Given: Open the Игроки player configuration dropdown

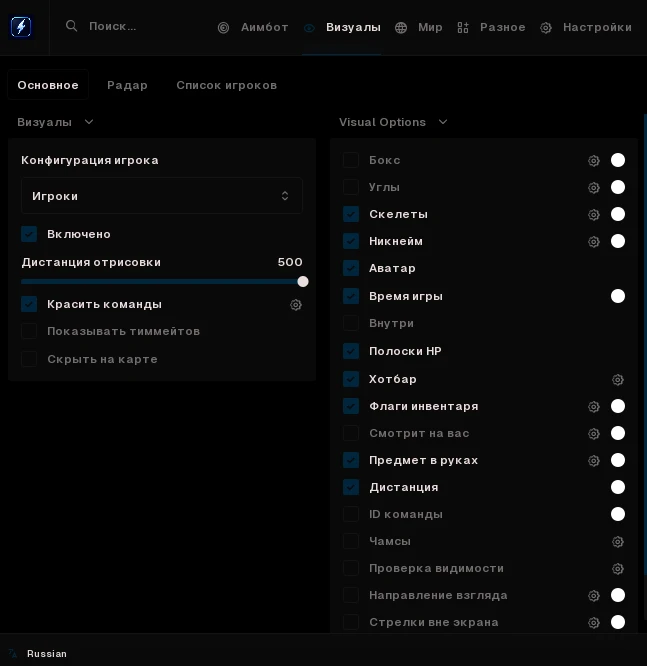Looking at the screenshot, I should (162, 196).
